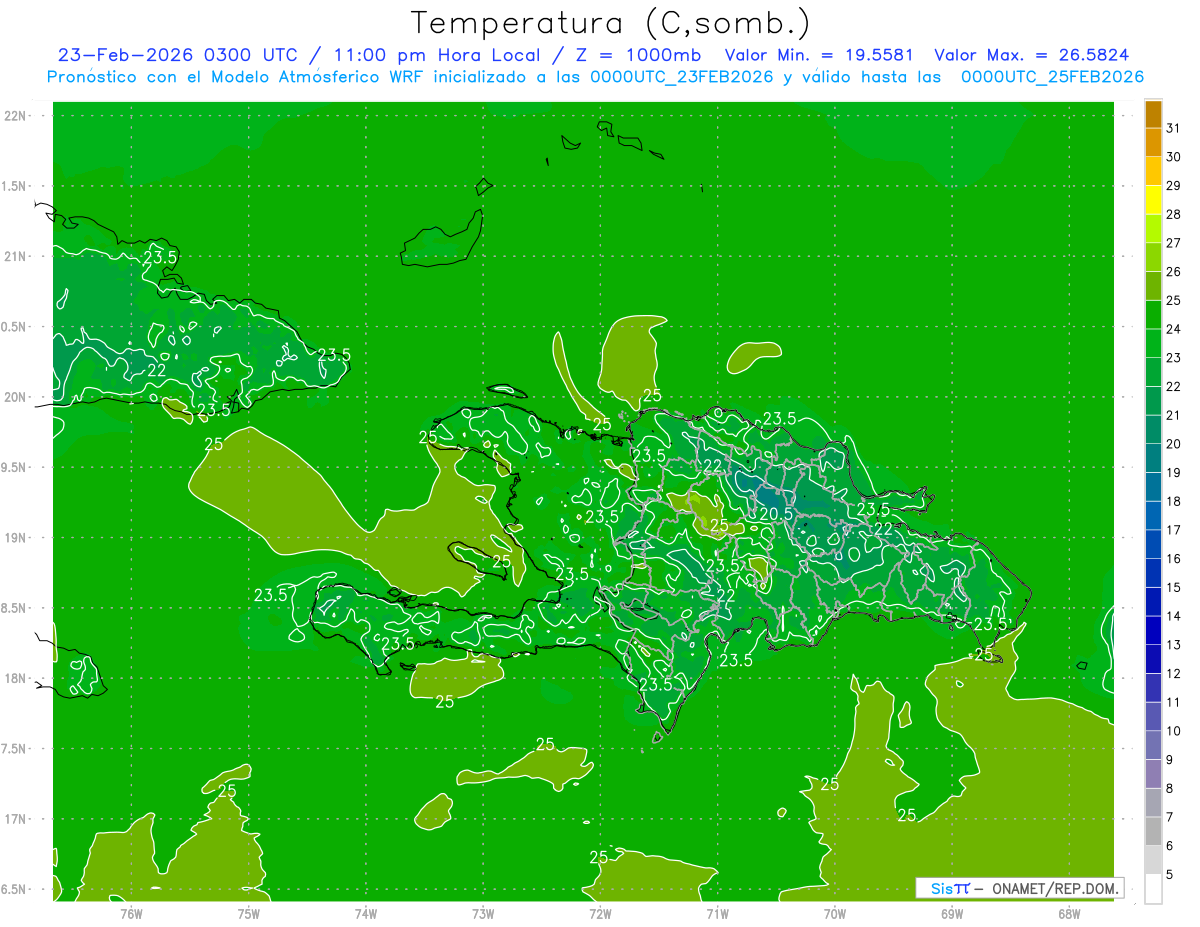Click the 'ONAMET/REP.DOM.' credit box

(1054, 888)
